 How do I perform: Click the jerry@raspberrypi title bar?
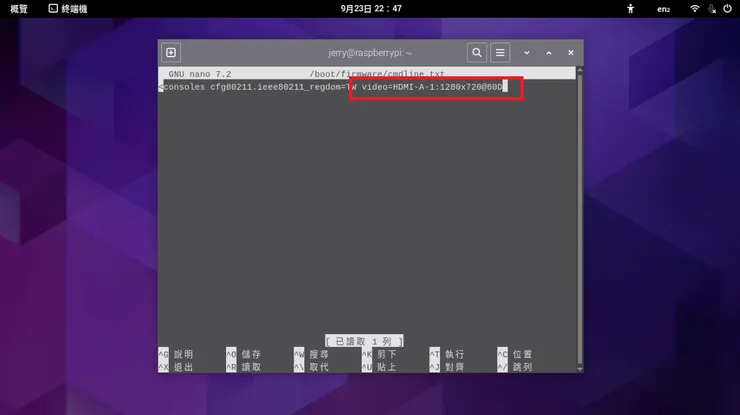pos(370,53)
